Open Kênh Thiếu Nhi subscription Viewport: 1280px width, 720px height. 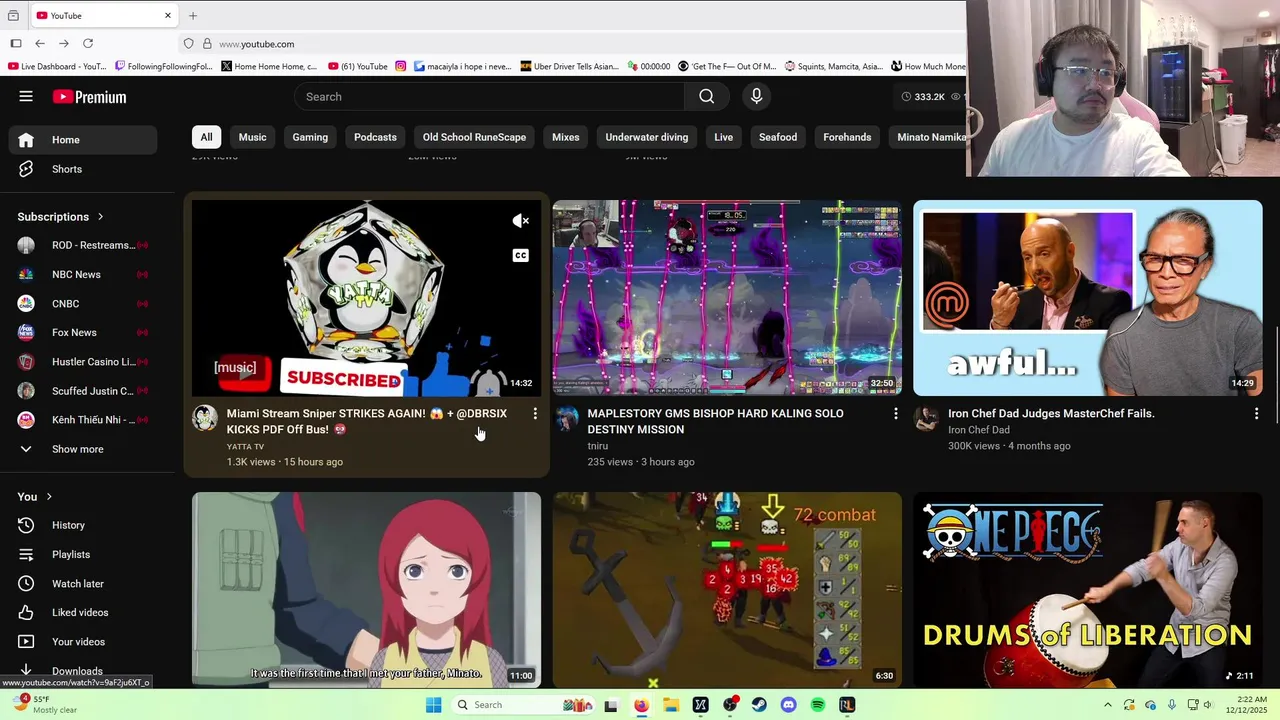(82, 420)
